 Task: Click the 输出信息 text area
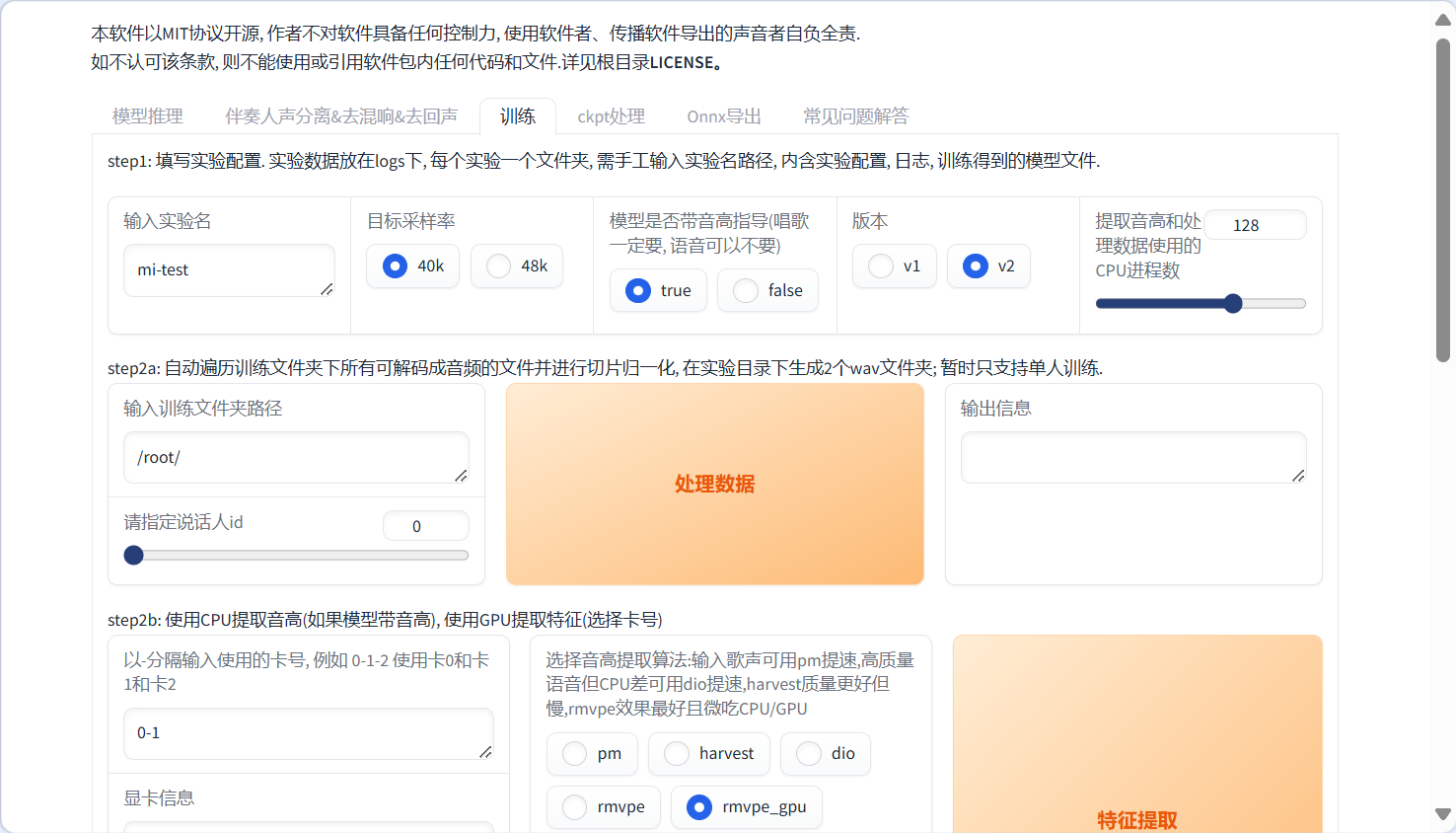pos(1133,458)
